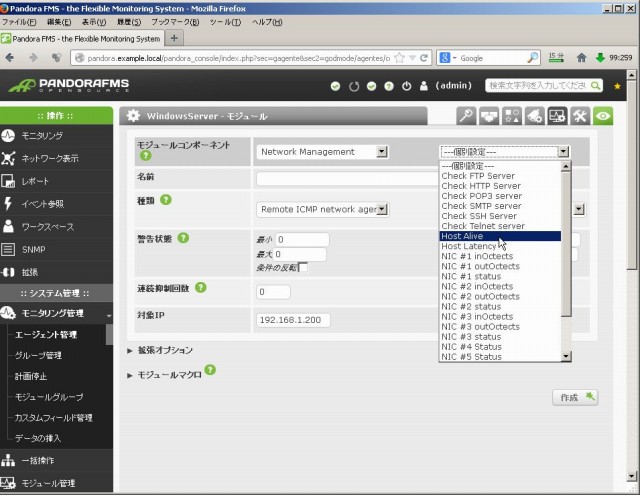Screen dimensions: 640x495
Task: Toggle the 条件の反転 checkbox
Action: (x=303, y=268)
